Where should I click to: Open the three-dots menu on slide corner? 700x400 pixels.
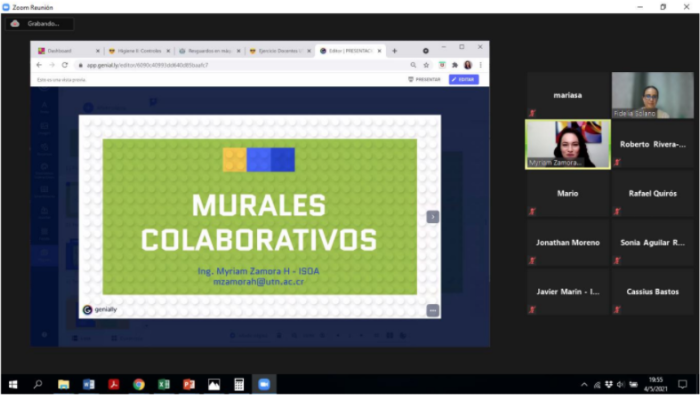pos(433,310)
